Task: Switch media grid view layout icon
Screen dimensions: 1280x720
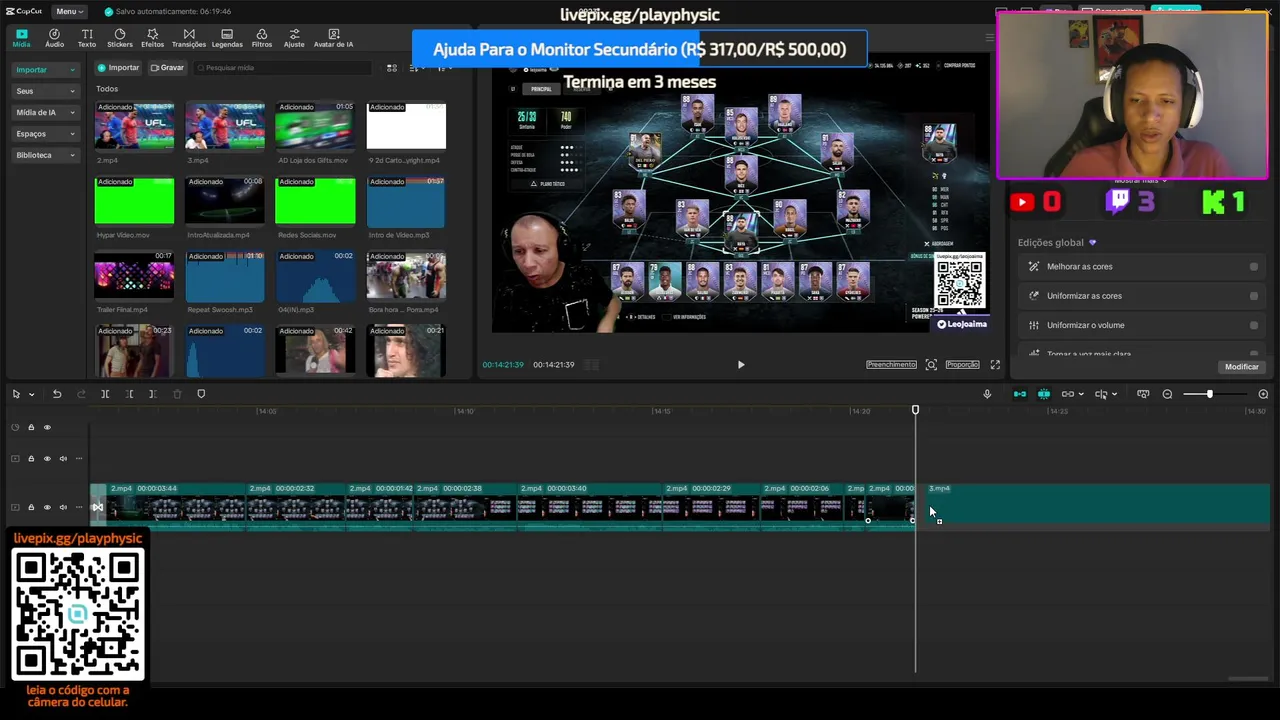Action: point(392,68)
